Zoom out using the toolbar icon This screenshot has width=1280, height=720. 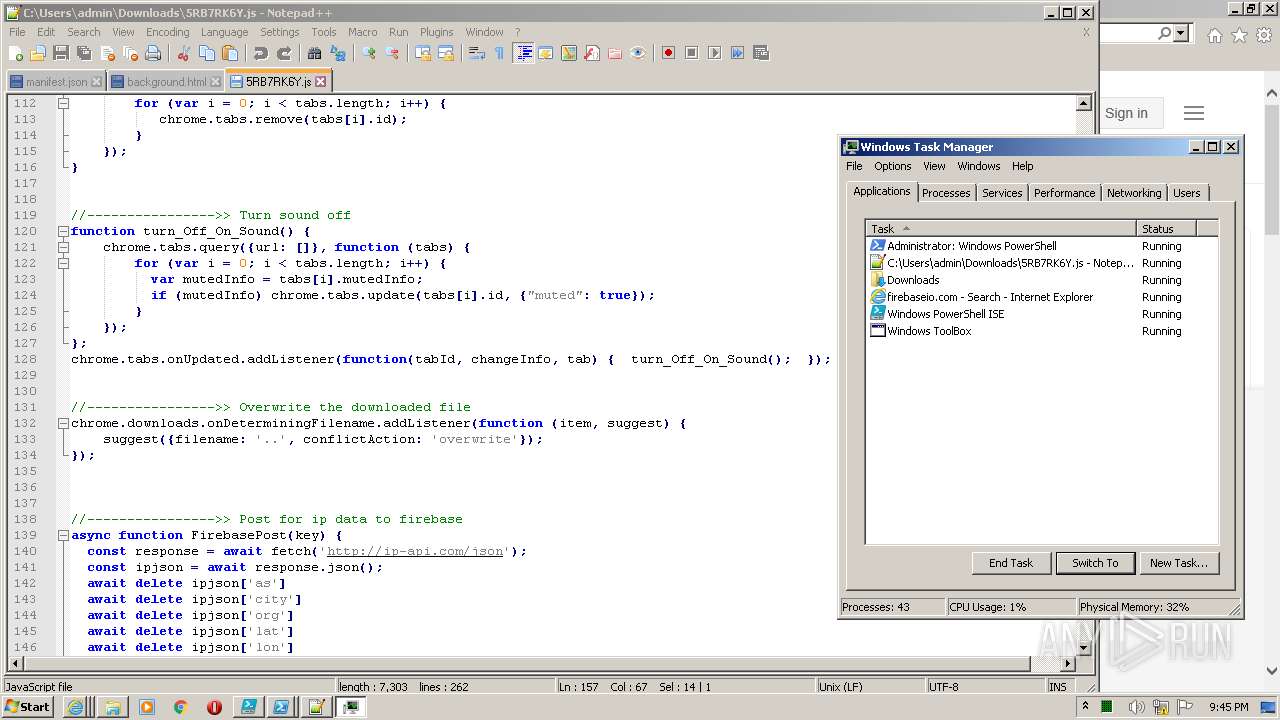[x=392, y=53]
